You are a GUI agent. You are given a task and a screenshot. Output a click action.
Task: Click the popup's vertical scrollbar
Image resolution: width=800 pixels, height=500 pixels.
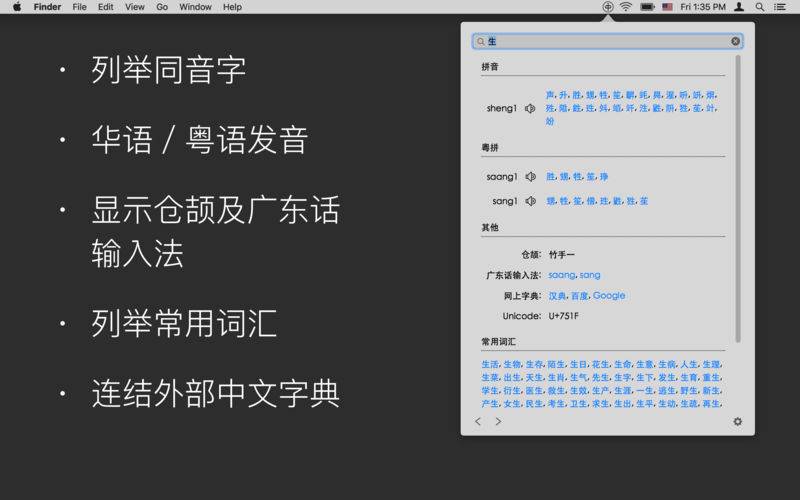click(738, 199)
